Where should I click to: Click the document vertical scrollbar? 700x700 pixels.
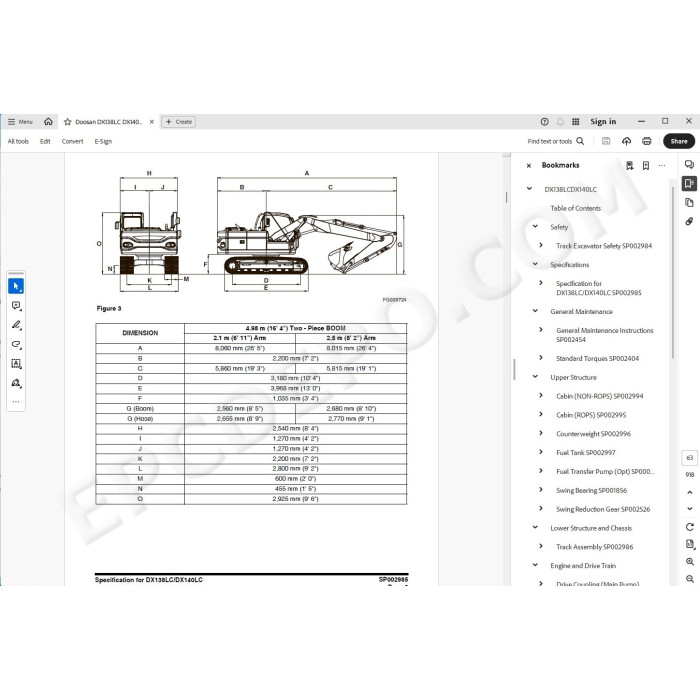(x=506, y=196)
